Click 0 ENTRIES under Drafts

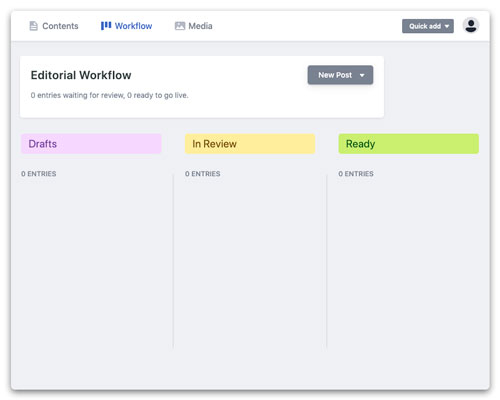click(x=39, y=174)
